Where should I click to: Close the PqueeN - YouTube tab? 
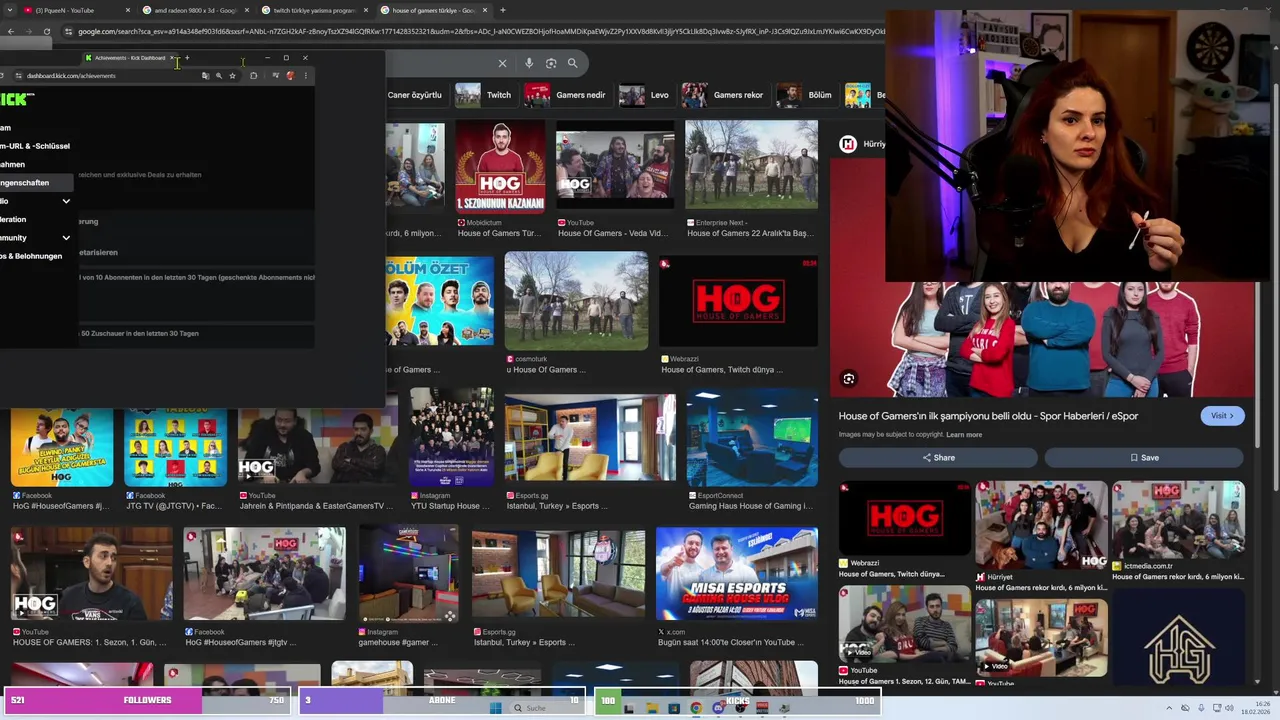127,10
